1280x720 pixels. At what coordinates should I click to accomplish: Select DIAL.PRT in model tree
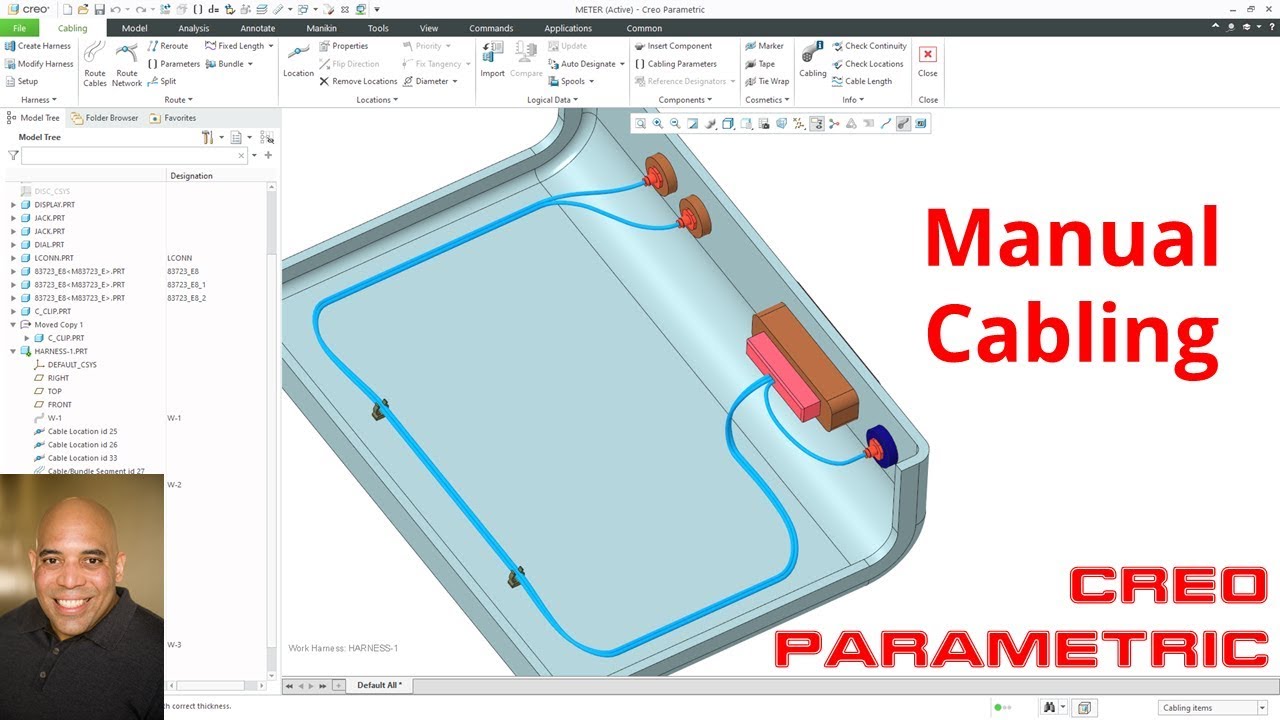click(49, 245)
